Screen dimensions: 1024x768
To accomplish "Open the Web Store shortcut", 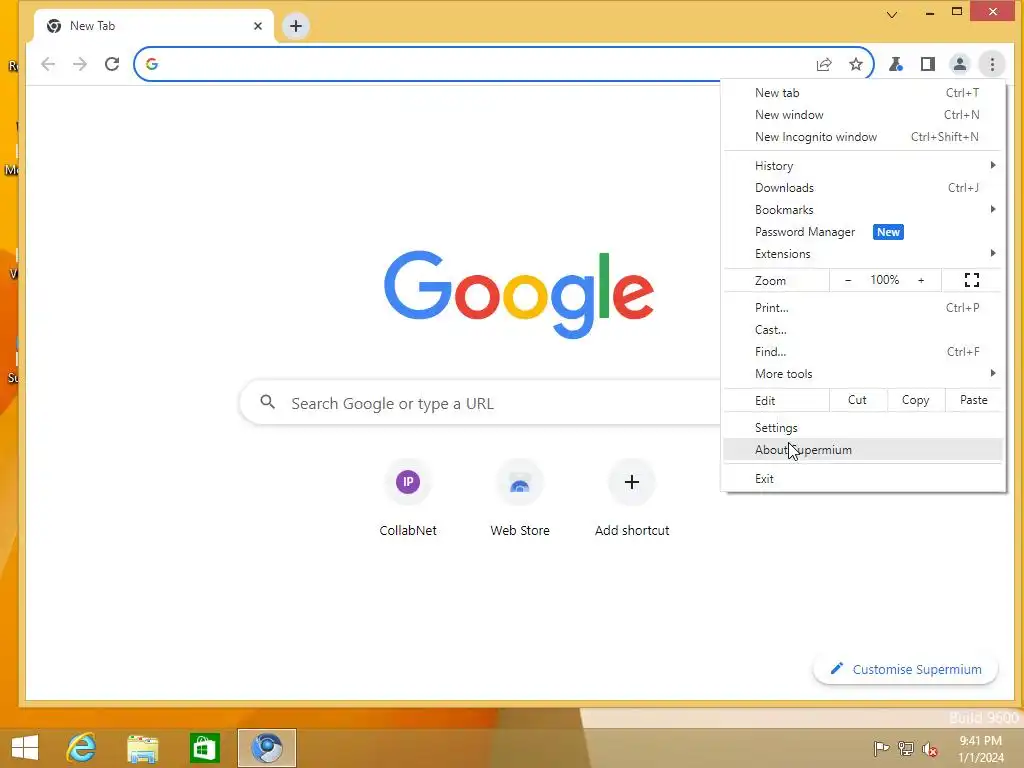I will 520,498.
